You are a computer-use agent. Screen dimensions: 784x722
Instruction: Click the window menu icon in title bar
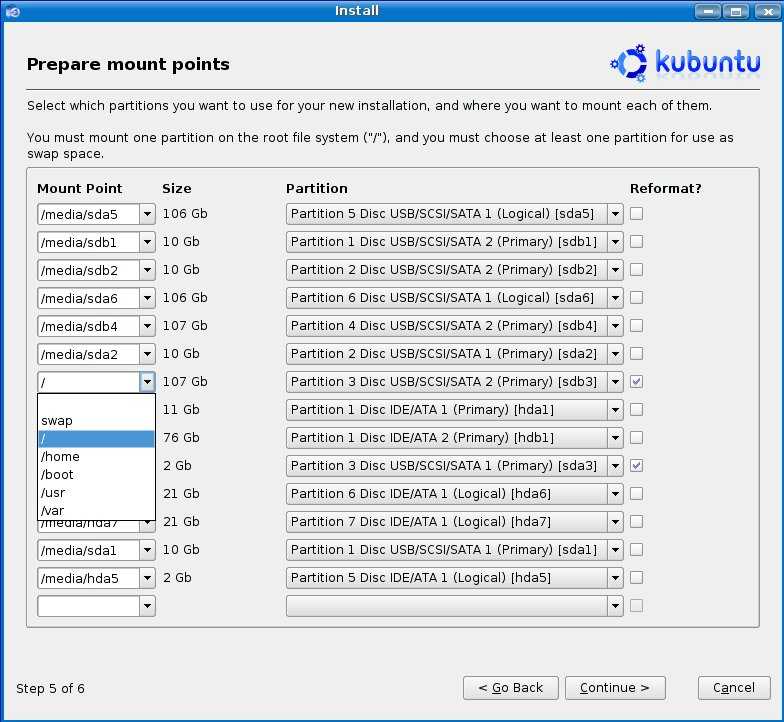click(9, 11)
